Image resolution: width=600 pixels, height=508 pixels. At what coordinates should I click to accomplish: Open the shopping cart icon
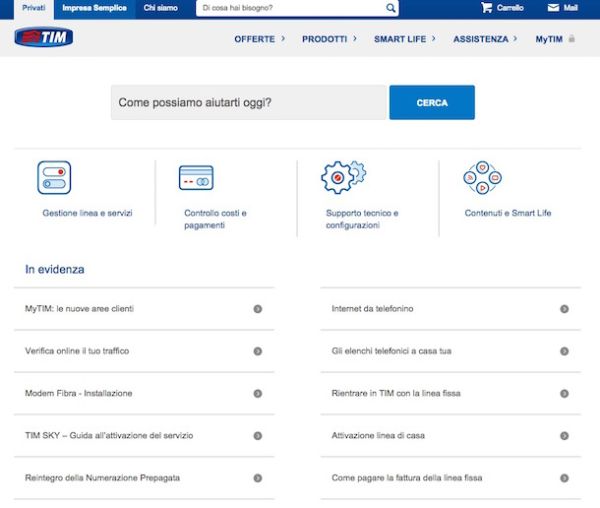[487, 8]
